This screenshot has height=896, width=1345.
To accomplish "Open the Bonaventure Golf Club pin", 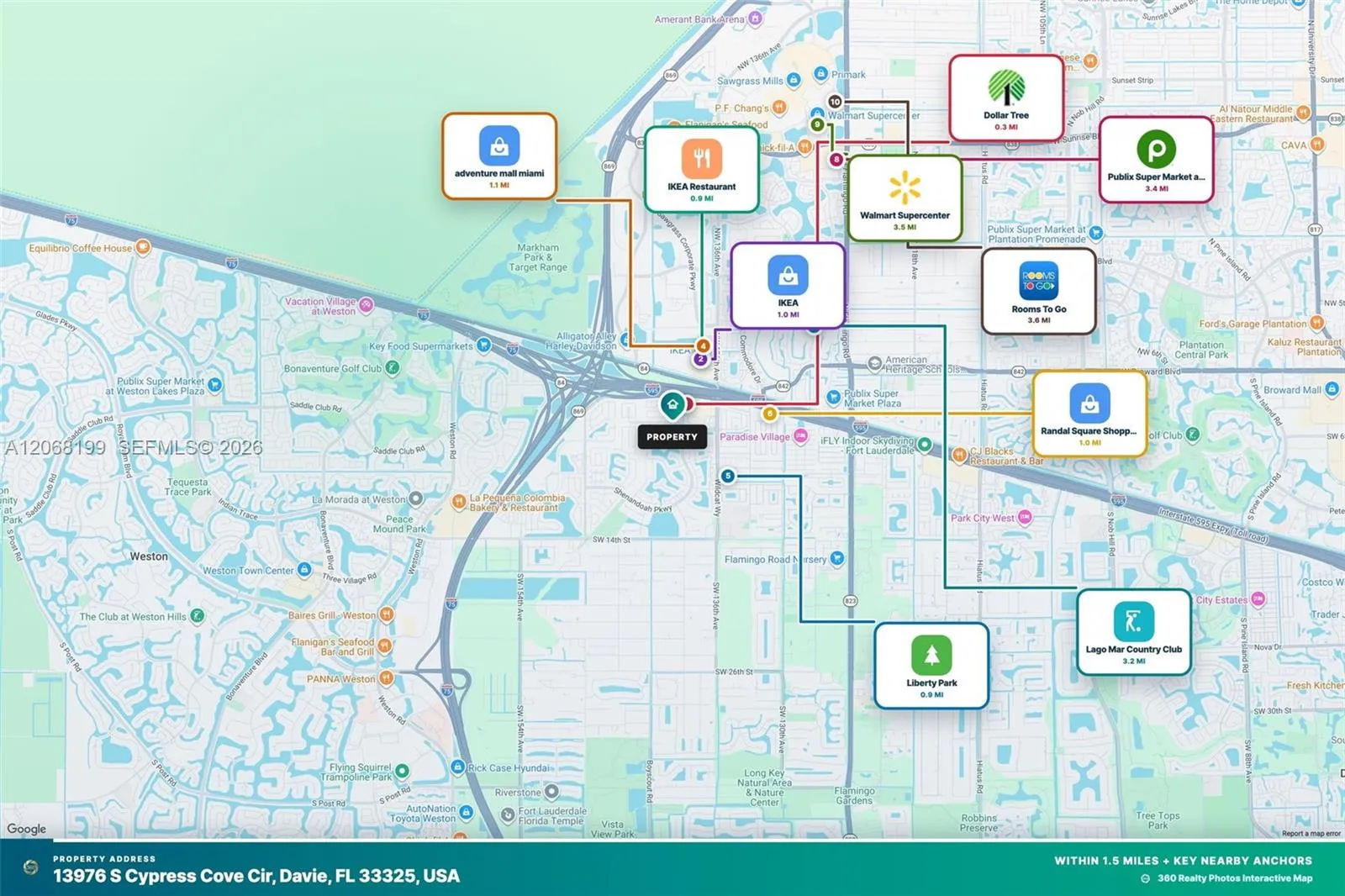I will [392, 367].
